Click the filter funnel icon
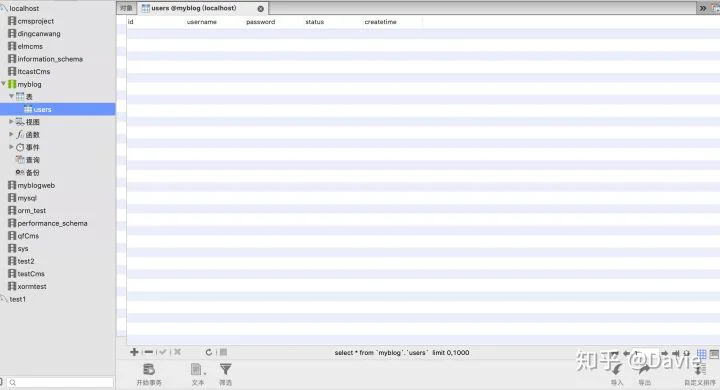This screenshot has width=720, height=390. point(225,369)
